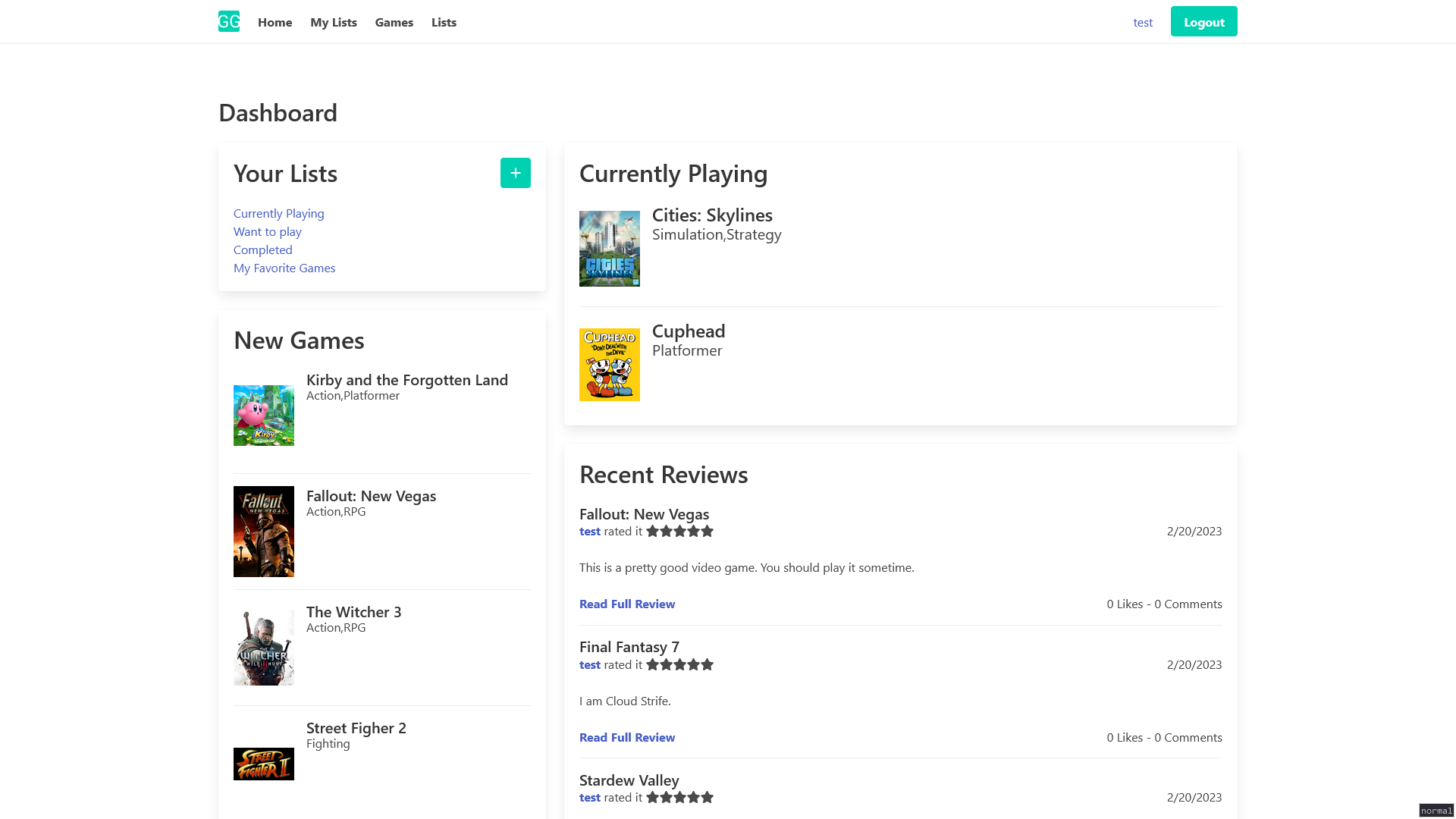Click the Fighting genre under Street Figher 2

(x=328, y=743)
